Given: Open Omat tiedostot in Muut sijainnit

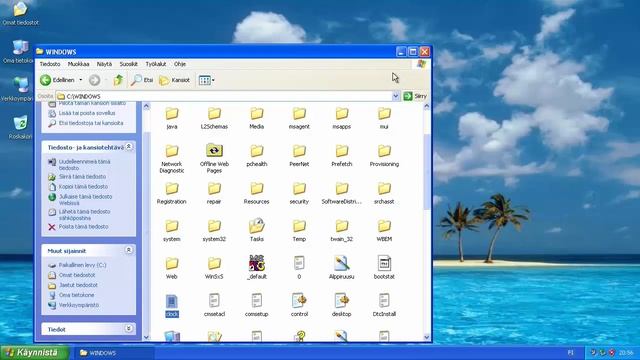Looking at the screenshot, I should pos(77,275).
